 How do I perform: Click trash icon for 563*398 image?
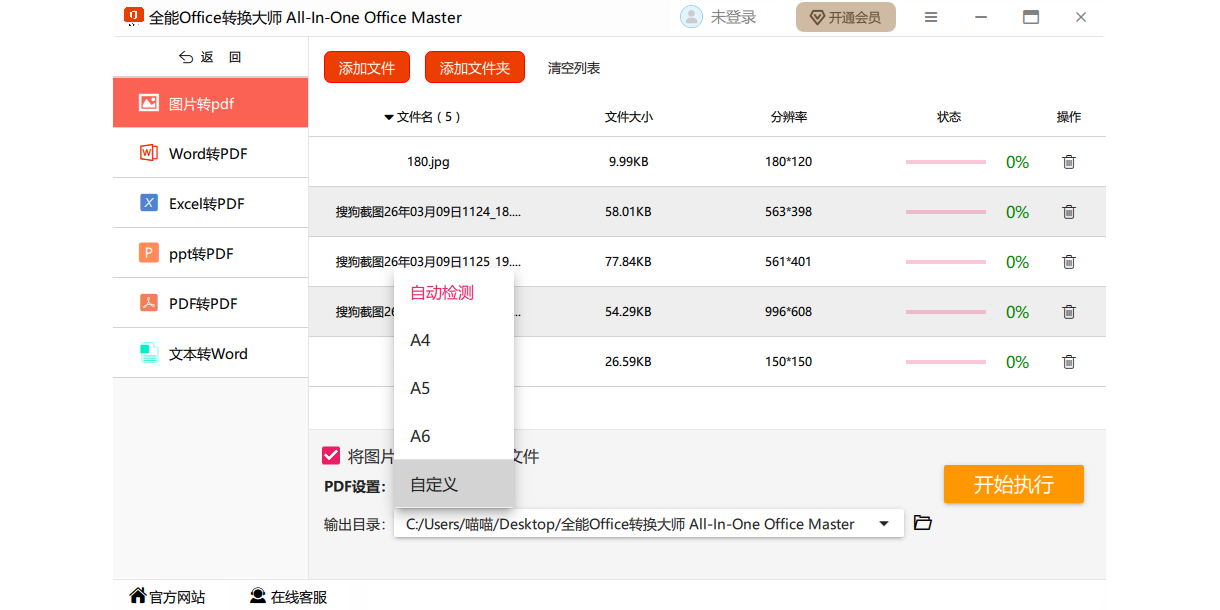coord(1068,212)
